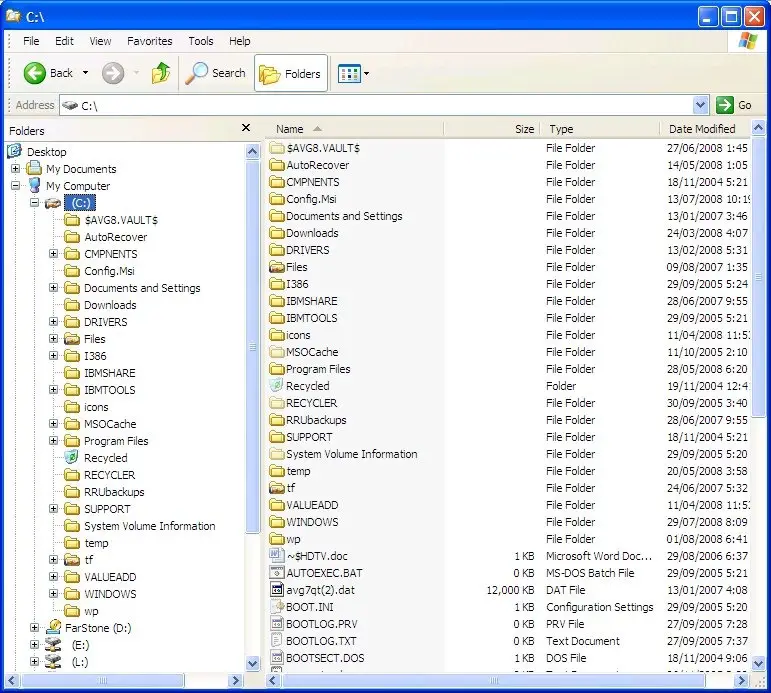Expand Documents and Settings in tree

[54, 288]
